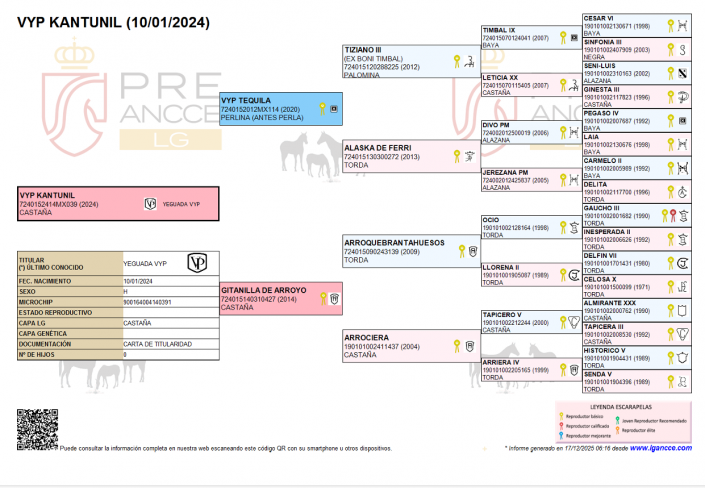
Task: Click the yellow rosette beside GITANILLA DE ARROYO
Action: tap(324, 297)
